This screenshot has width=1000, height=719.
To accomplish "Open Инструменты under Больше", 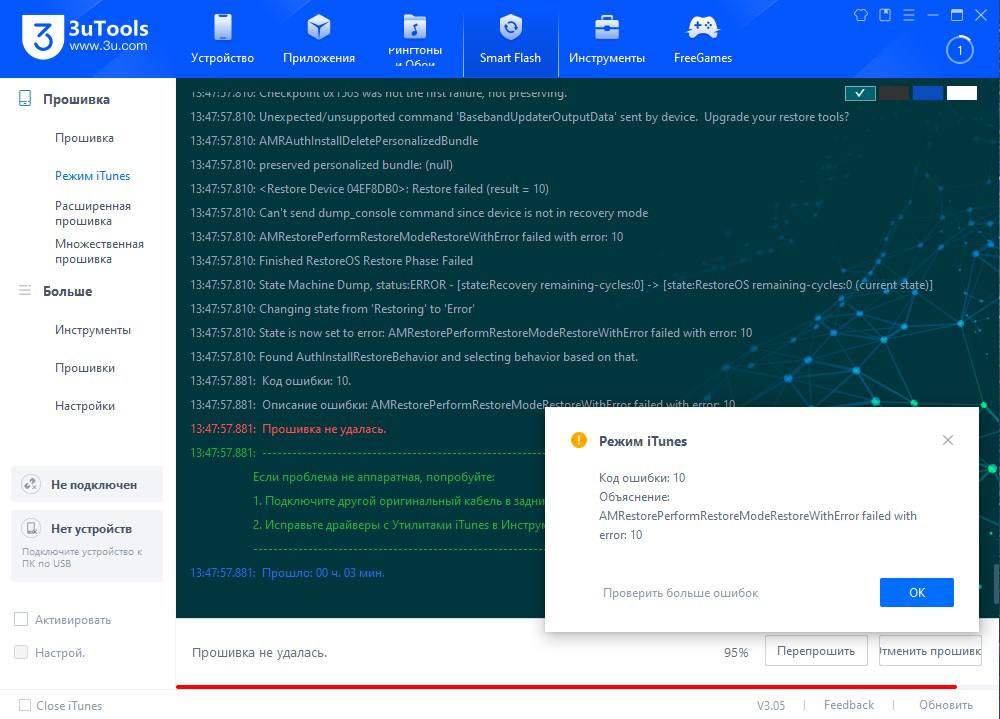I will 92,330.
